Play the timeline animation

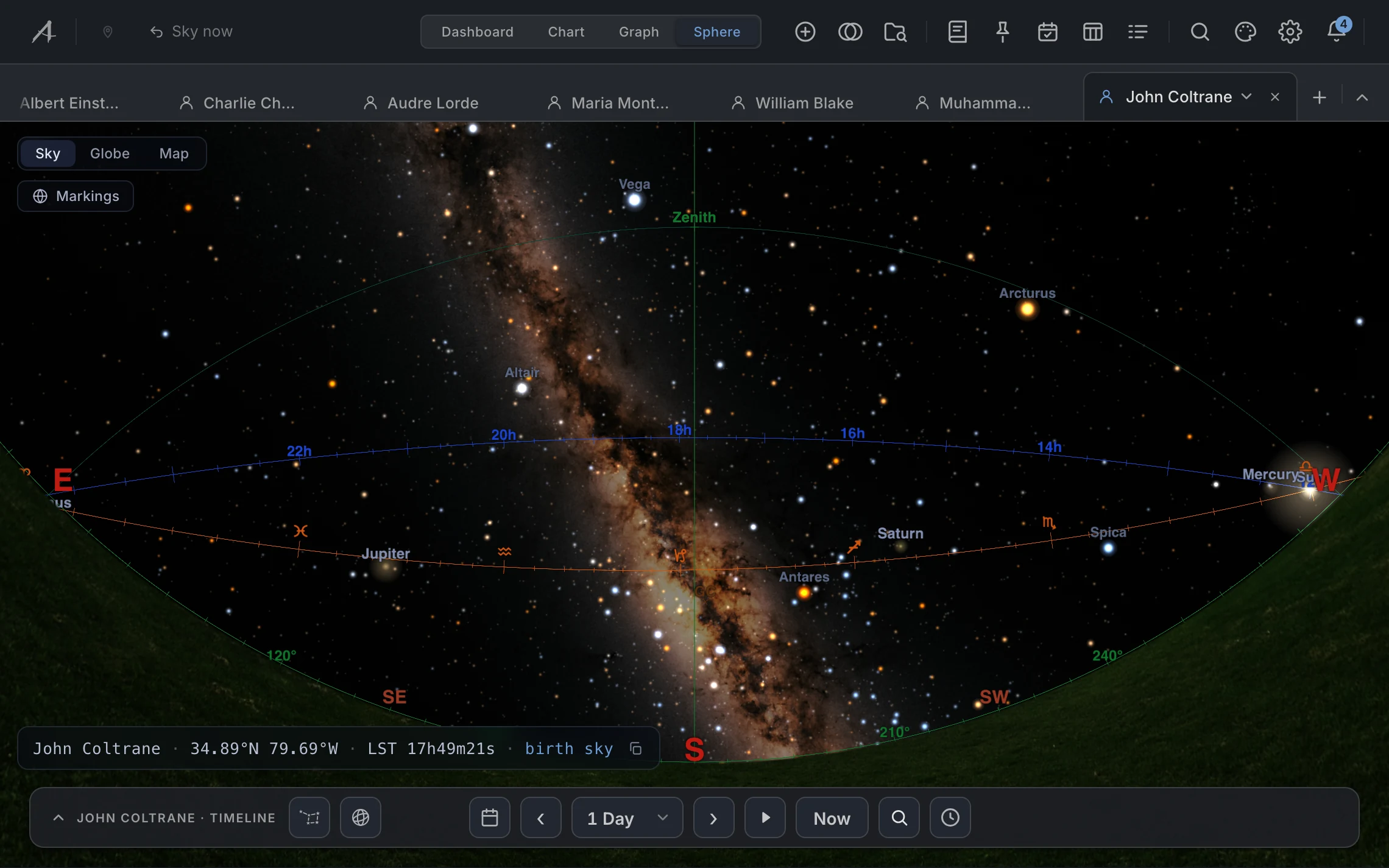(x=765, y=817)
